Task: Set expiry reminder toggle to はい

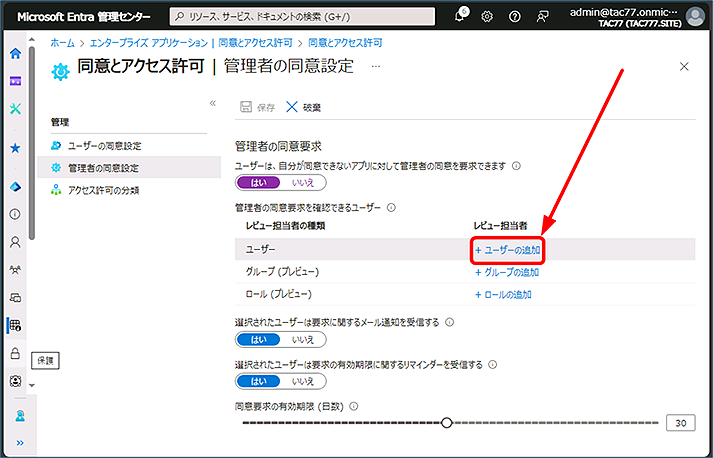Action: click(x=258, y=381)
